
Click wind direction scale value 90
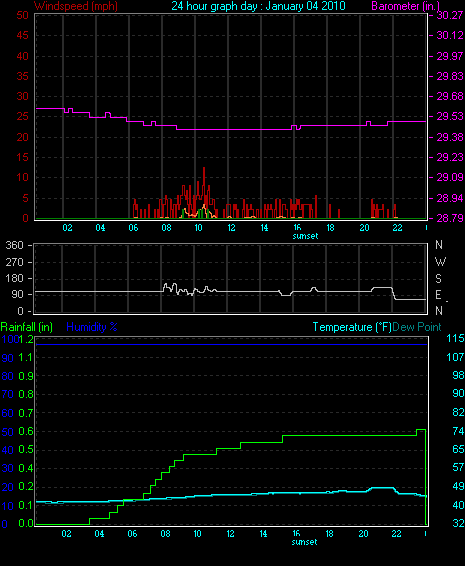17,295
